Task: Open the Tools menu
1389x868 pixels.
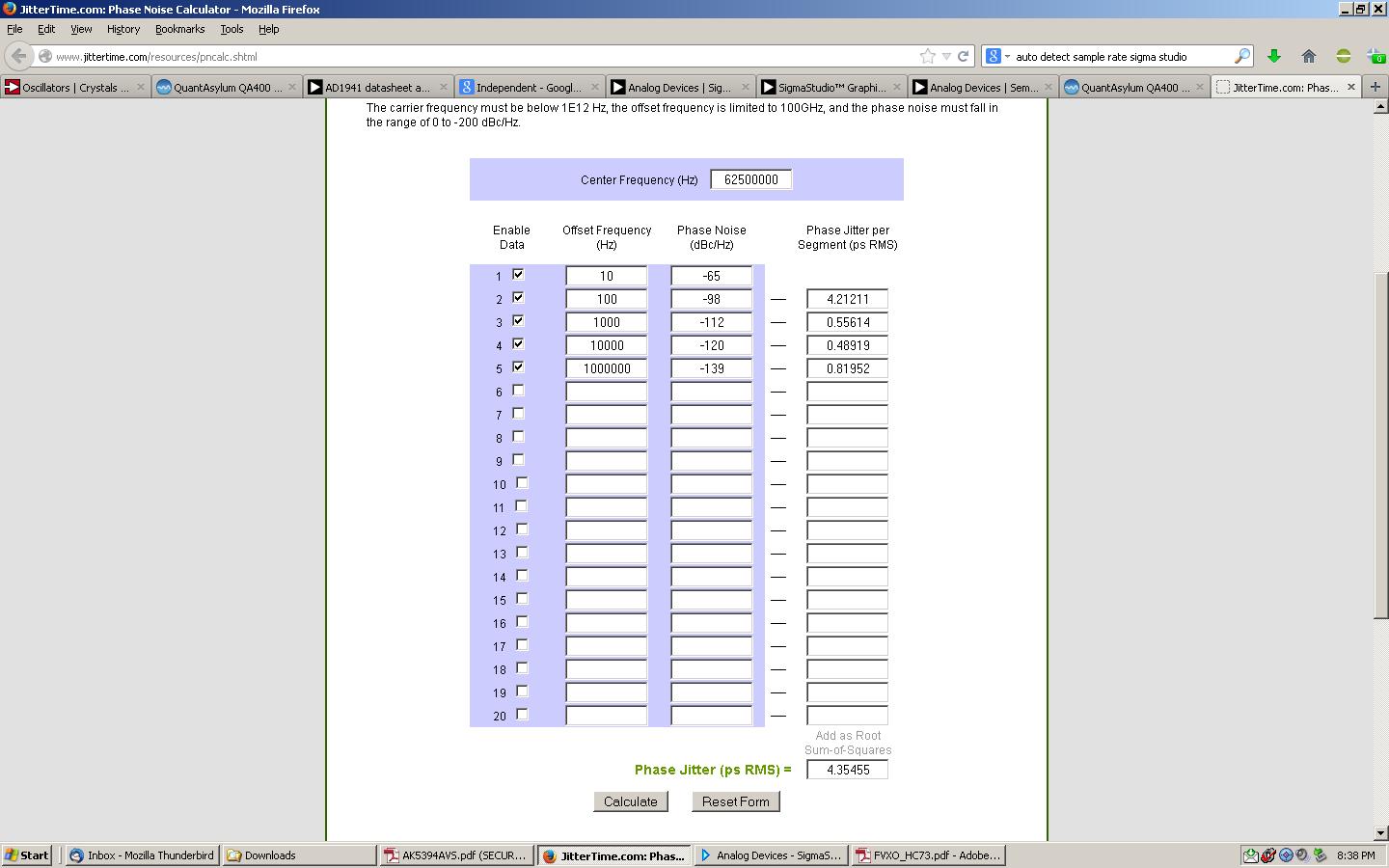Action: pos(231,29)
